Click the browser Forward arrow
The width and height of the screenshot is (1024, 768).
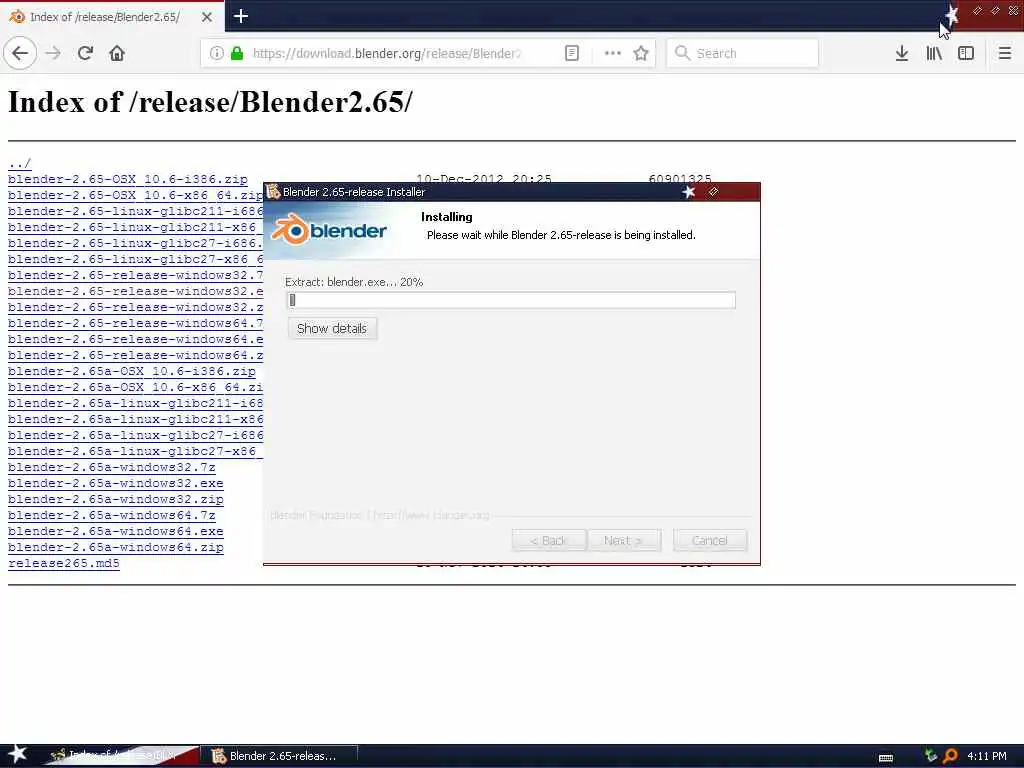pos(54,53)
